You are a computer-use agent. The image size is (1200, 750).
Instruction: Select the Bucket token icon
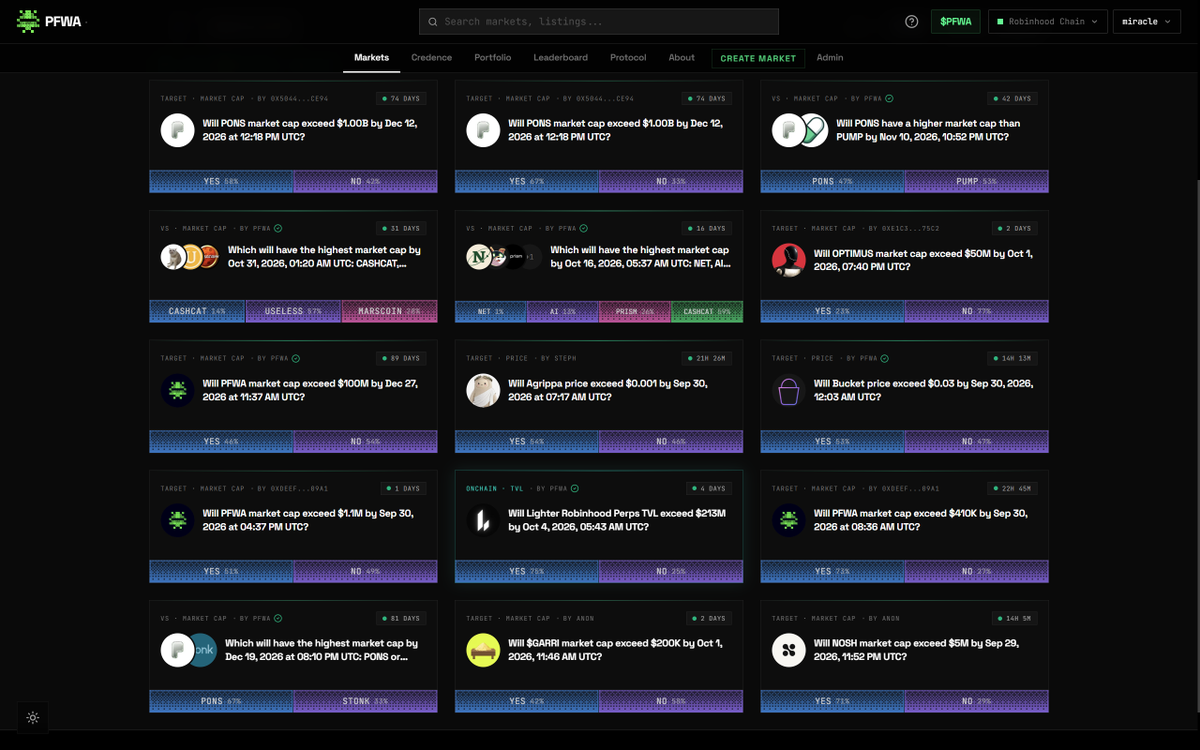[789, 391]
